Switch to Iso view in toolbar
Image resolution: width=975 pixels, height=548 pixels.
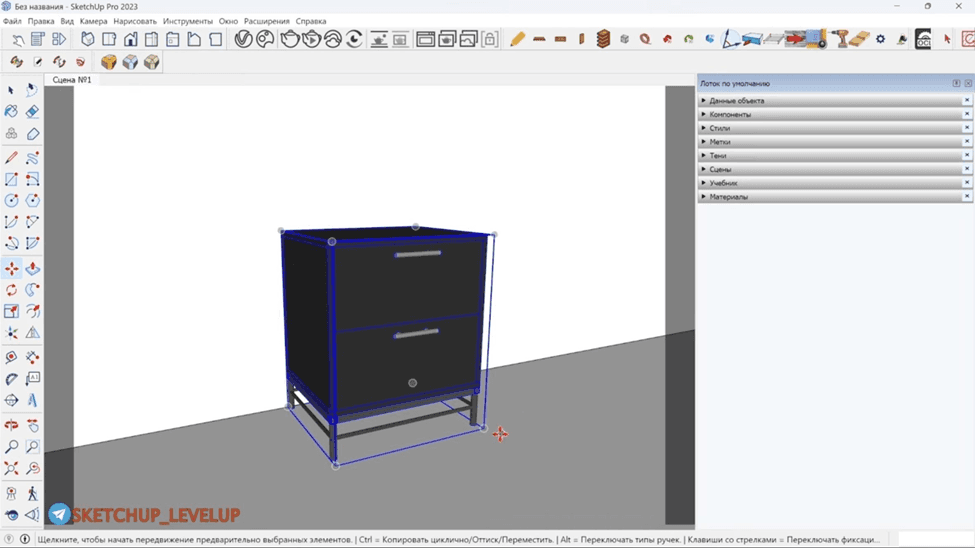(x=88, y=39)
